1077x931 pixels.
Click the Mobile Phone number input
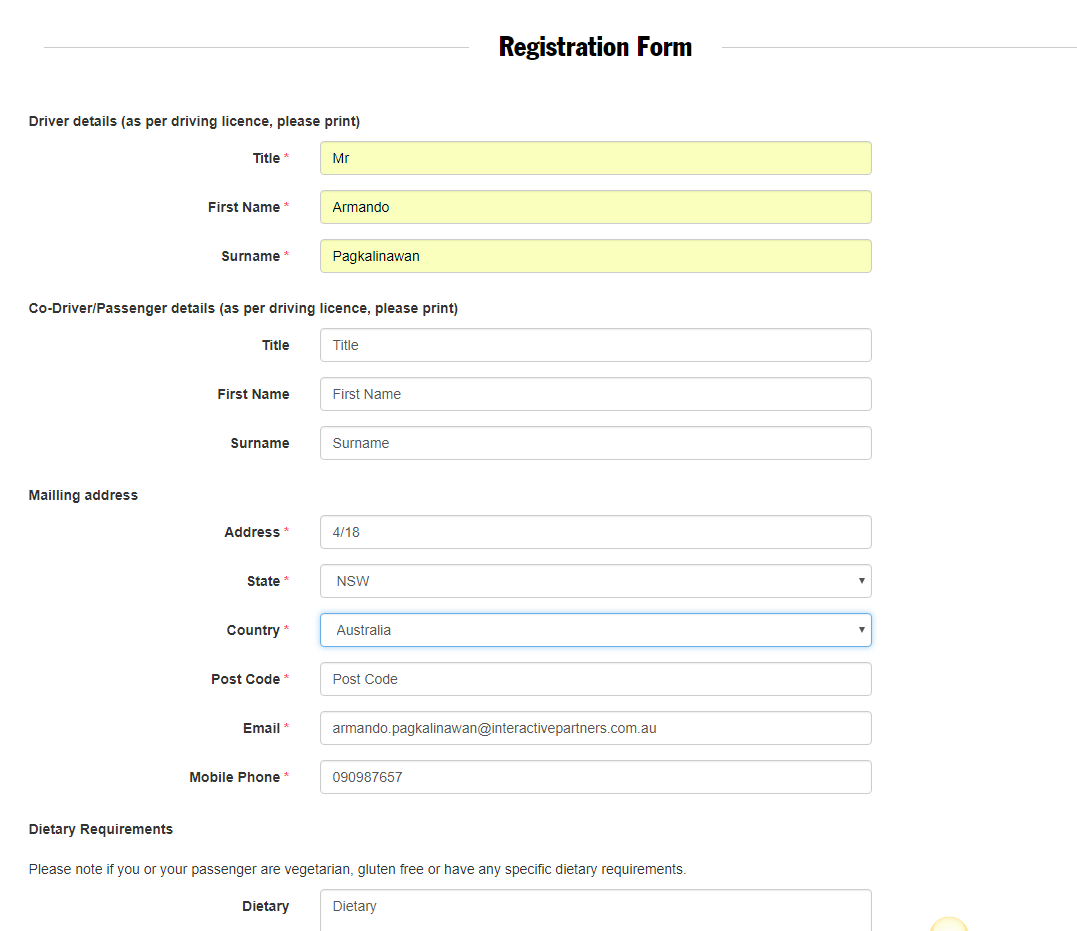tap(595, 777)
